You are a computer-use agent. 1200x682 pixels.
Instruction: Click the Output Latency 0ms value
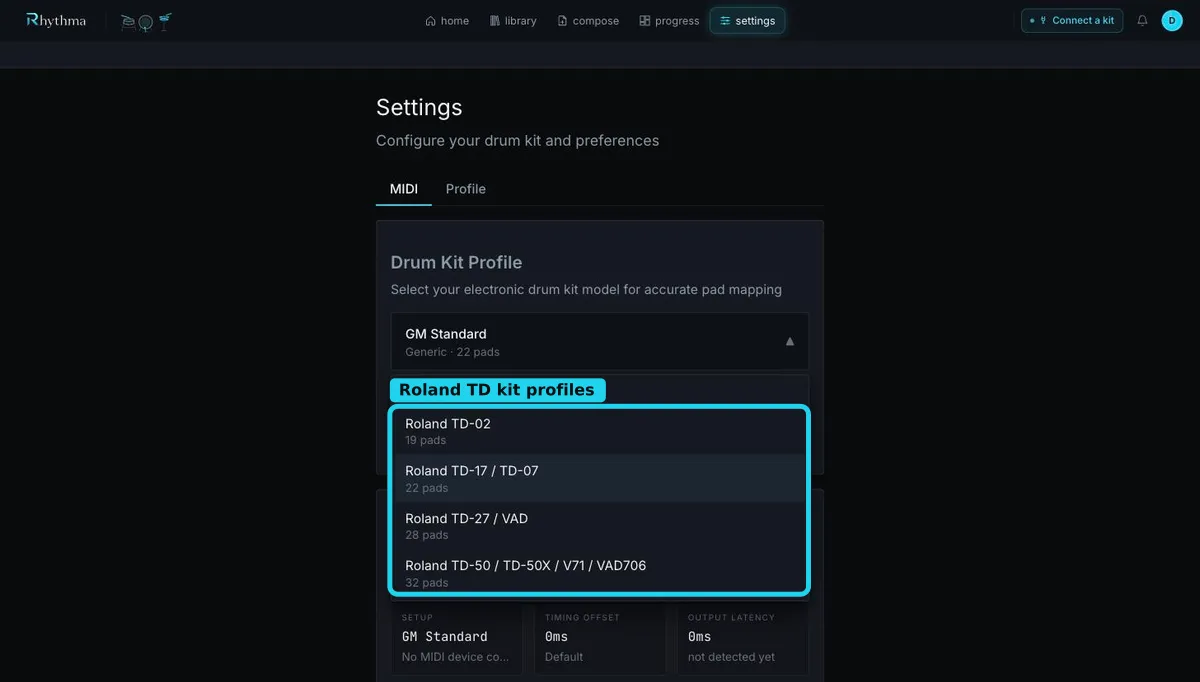[699, 637]
